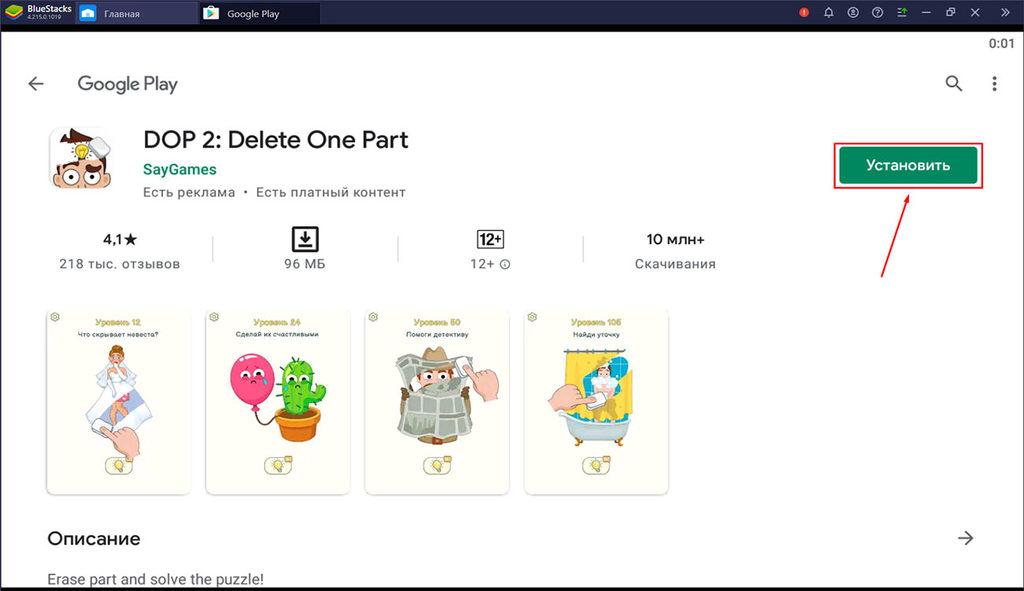Click the 10 млн+ Скачивания stat
The height and width of the screenshot is (591, 1024).
coord(675,251)
